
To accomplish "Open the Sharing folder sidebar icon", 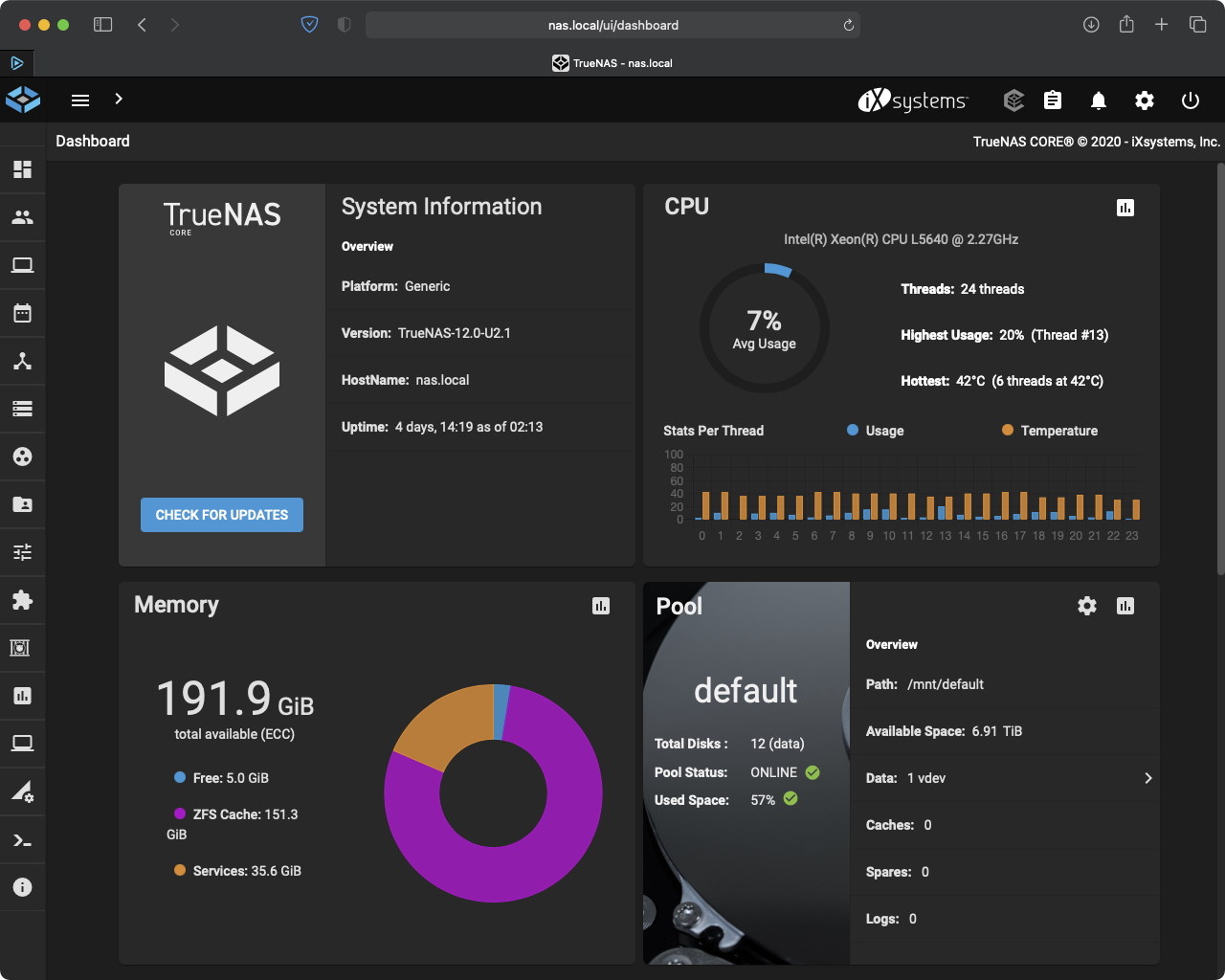I will [x=22, y=504].
